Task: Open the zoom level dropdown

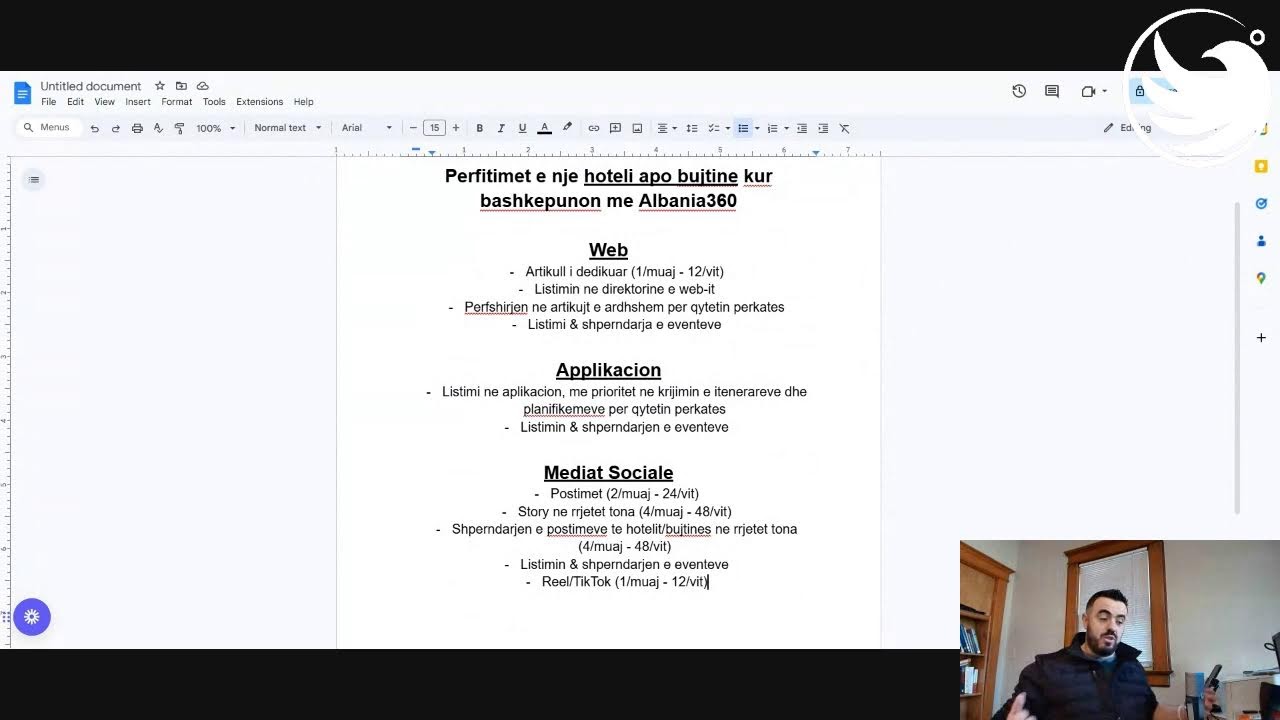Action: [215, 128]
